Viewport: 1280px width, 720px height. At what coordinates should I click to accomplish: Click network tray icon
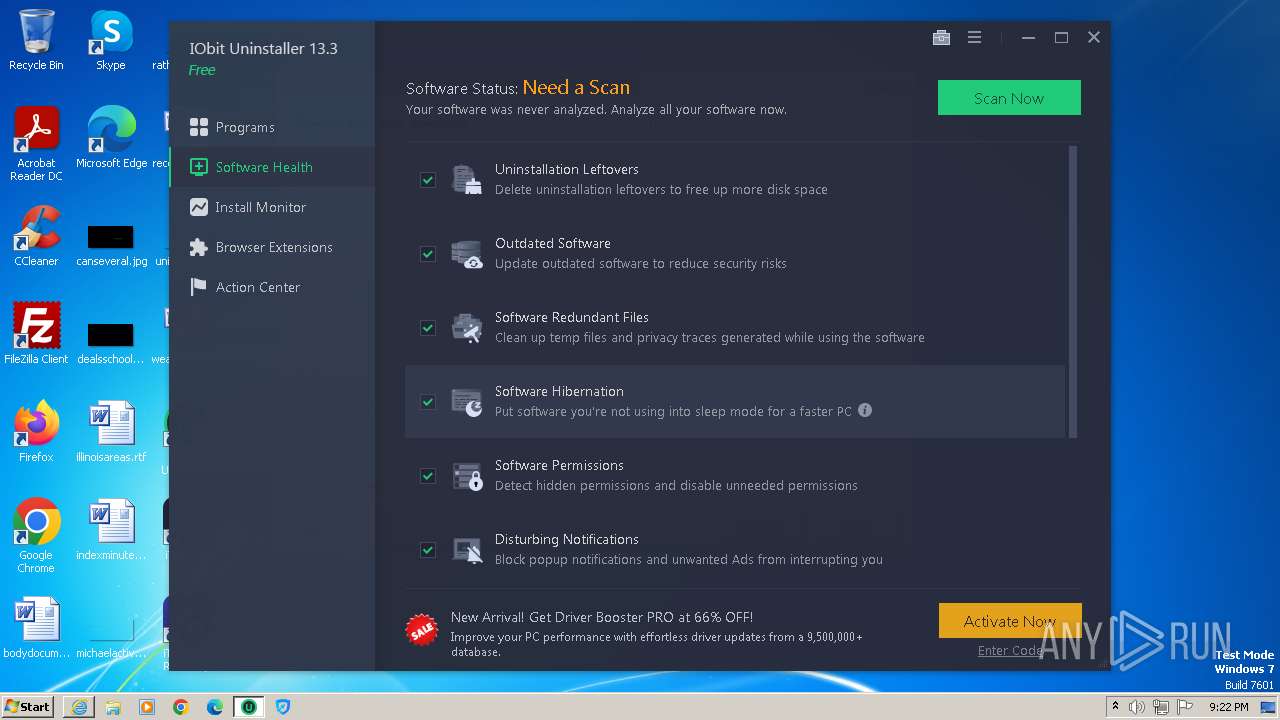tap(1160, 707)
